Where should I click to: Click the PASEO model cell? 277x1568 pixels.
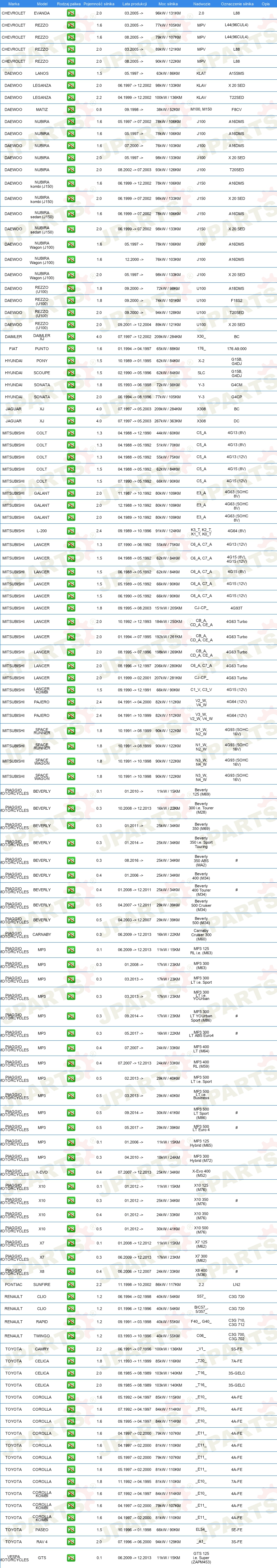[x=42, y=1530]
